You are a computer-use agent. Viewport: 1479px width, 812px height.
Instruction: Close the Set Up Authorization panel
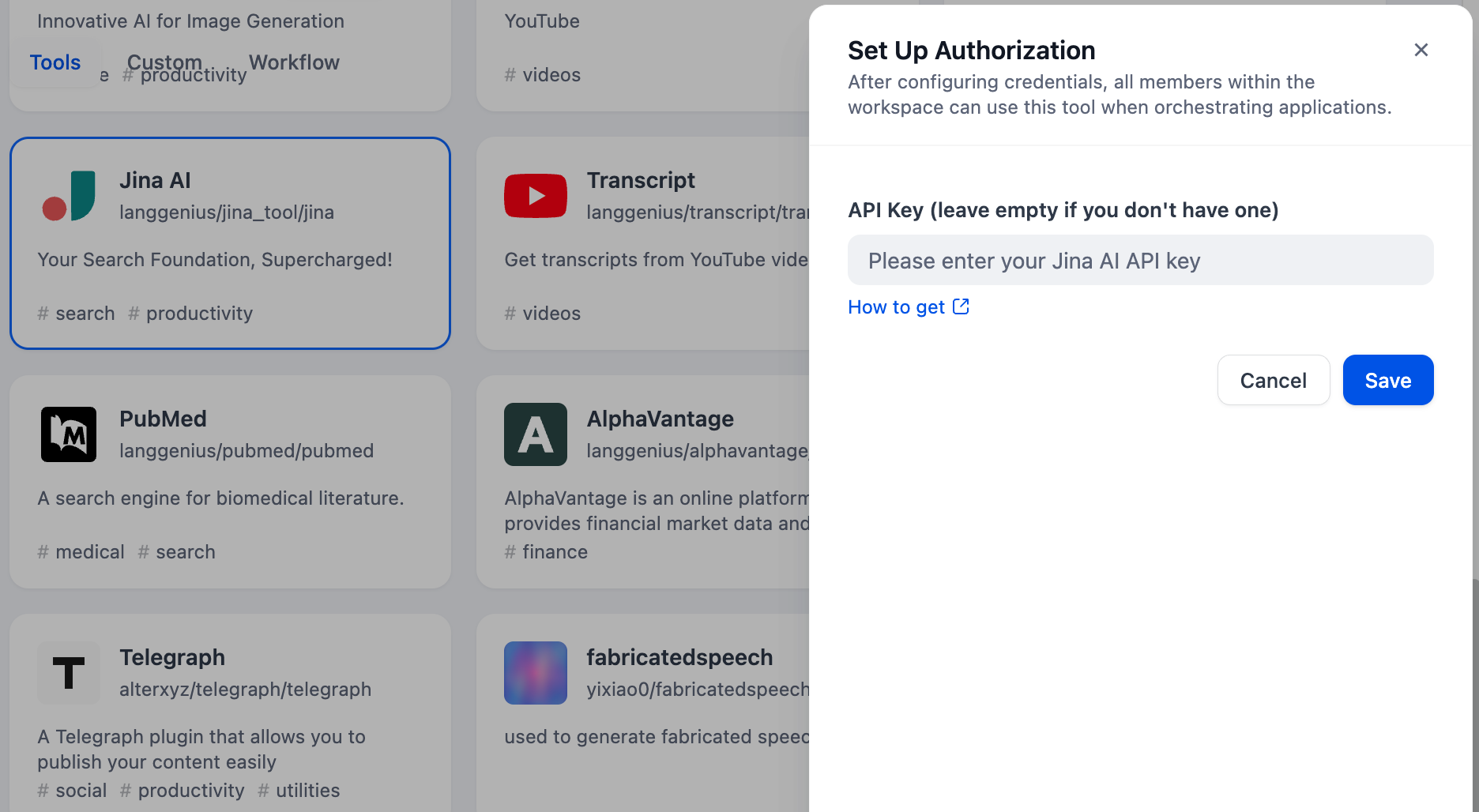tap(1421, 50)
